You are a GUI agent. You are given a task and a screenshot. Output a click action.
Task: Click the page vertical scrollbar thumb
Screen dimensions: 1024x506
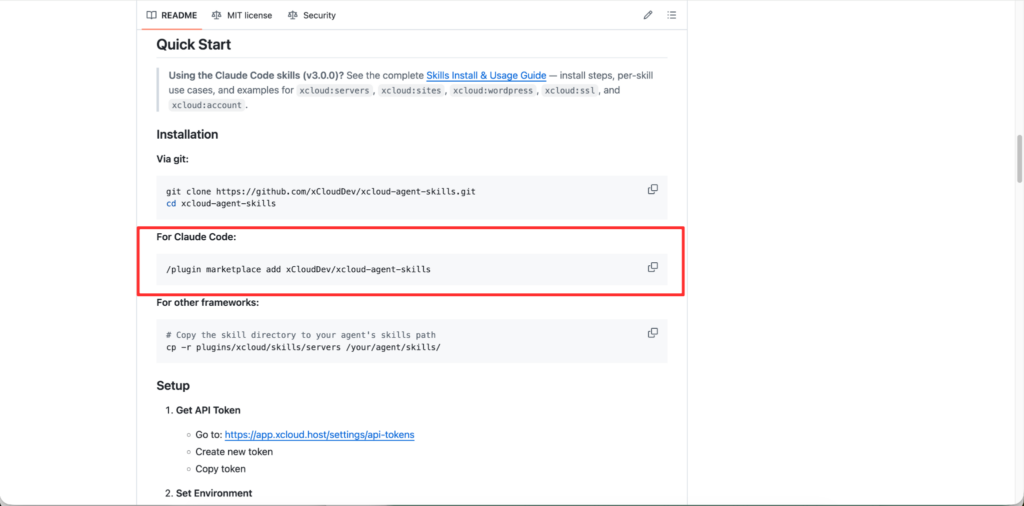coord(1019,159)
